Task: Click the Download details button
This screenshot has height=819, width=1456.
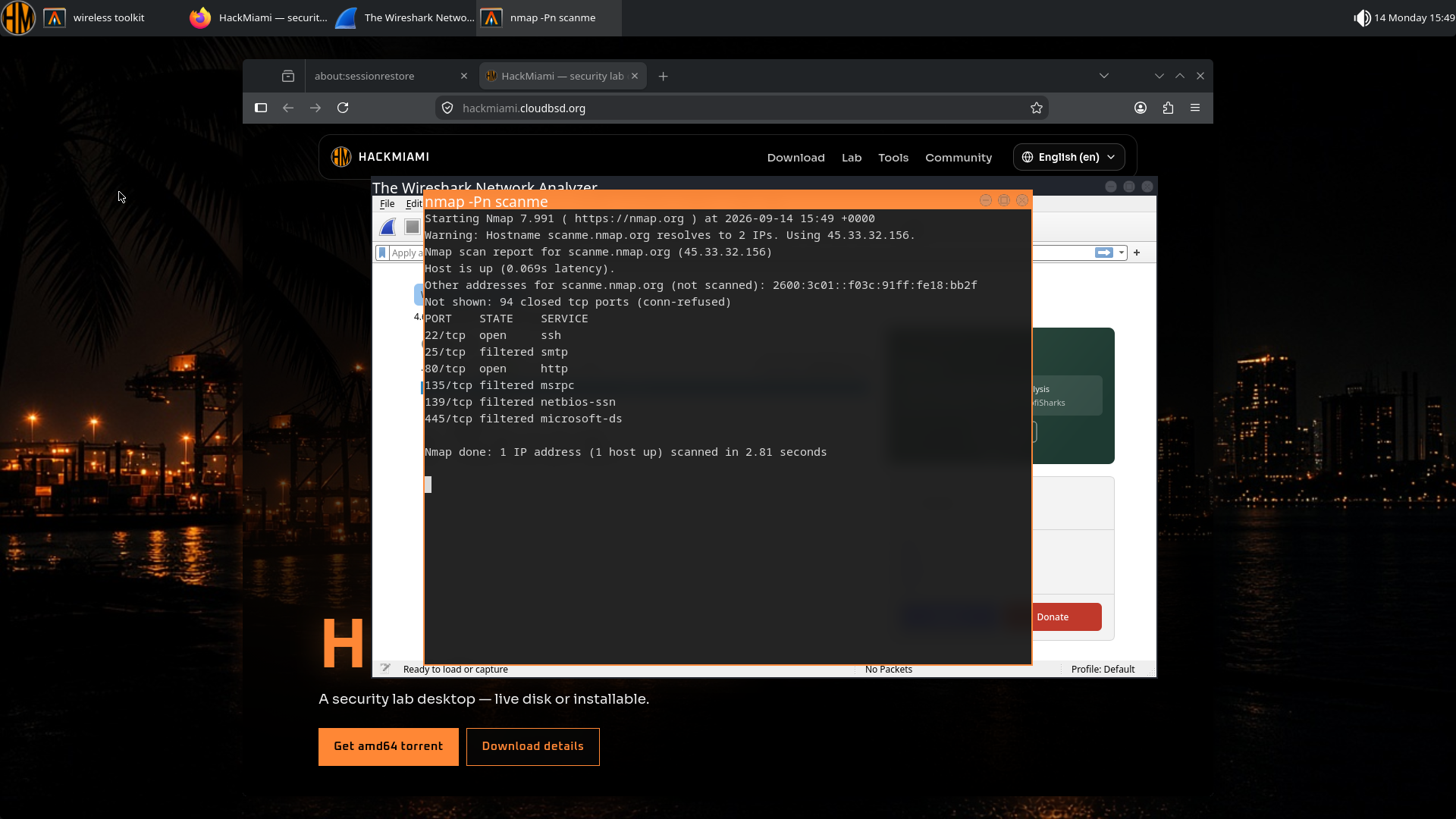Action: pyautogui.click(x=533, y=747)
